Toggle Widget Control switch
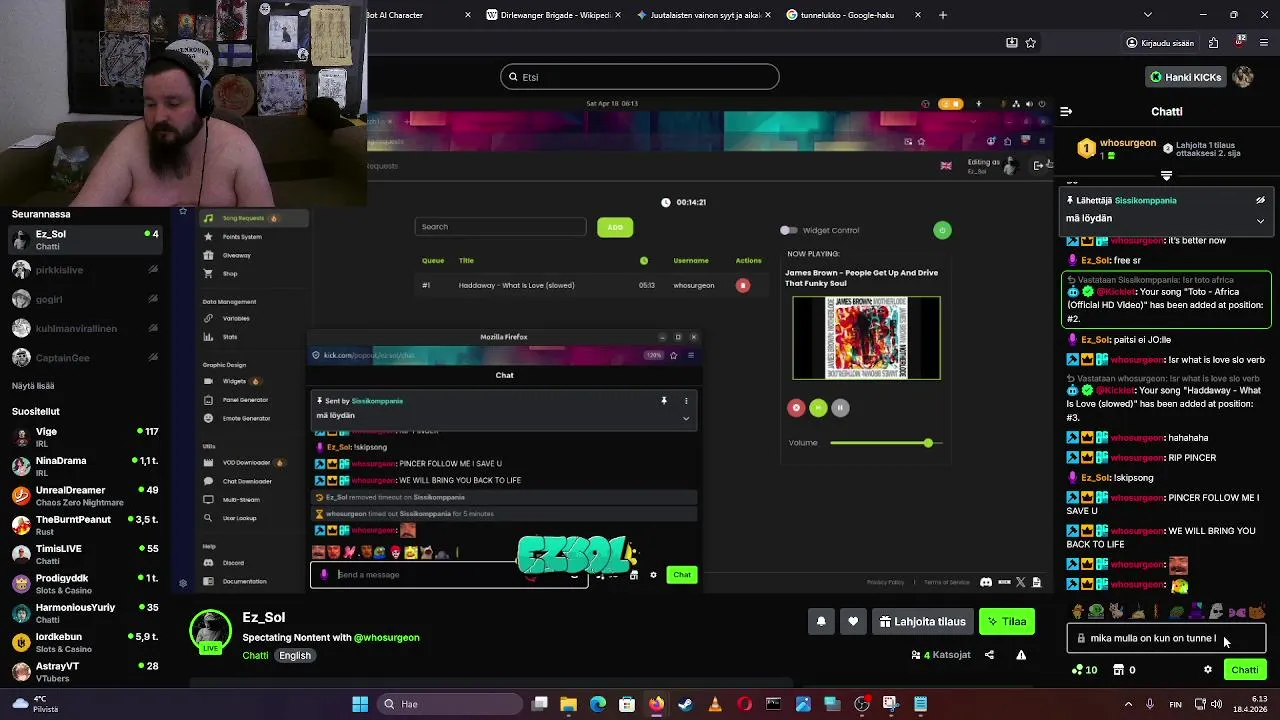 [x=789, y=230]
